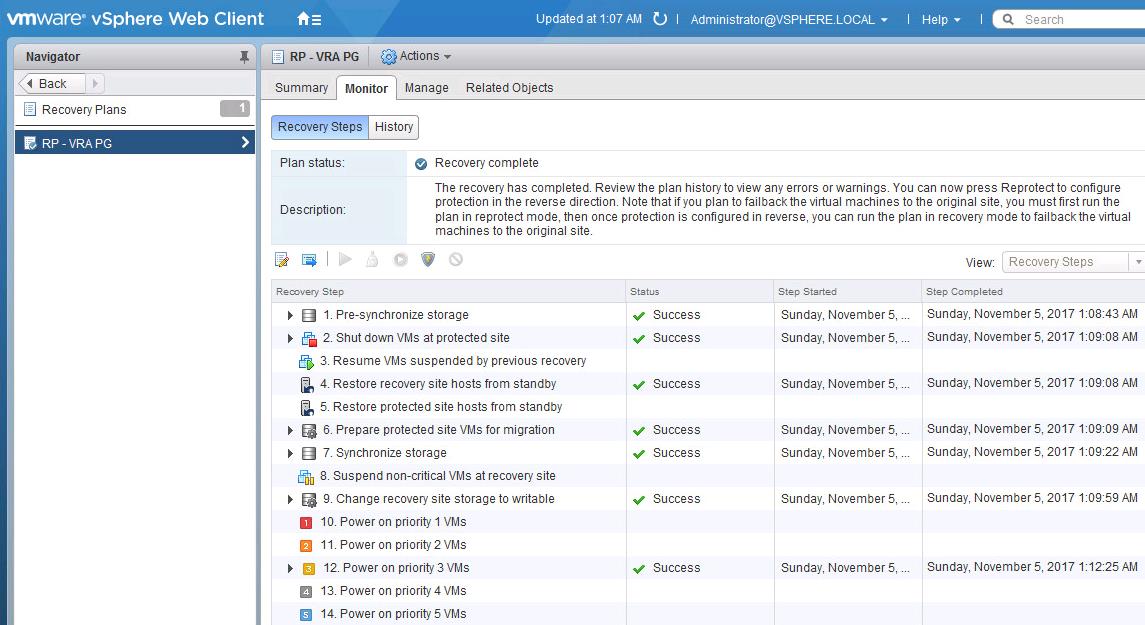Select the '14. Power on priority 5 VMs' label
Viewport: 1145px width, 625px height.
(x=393, y=614)
